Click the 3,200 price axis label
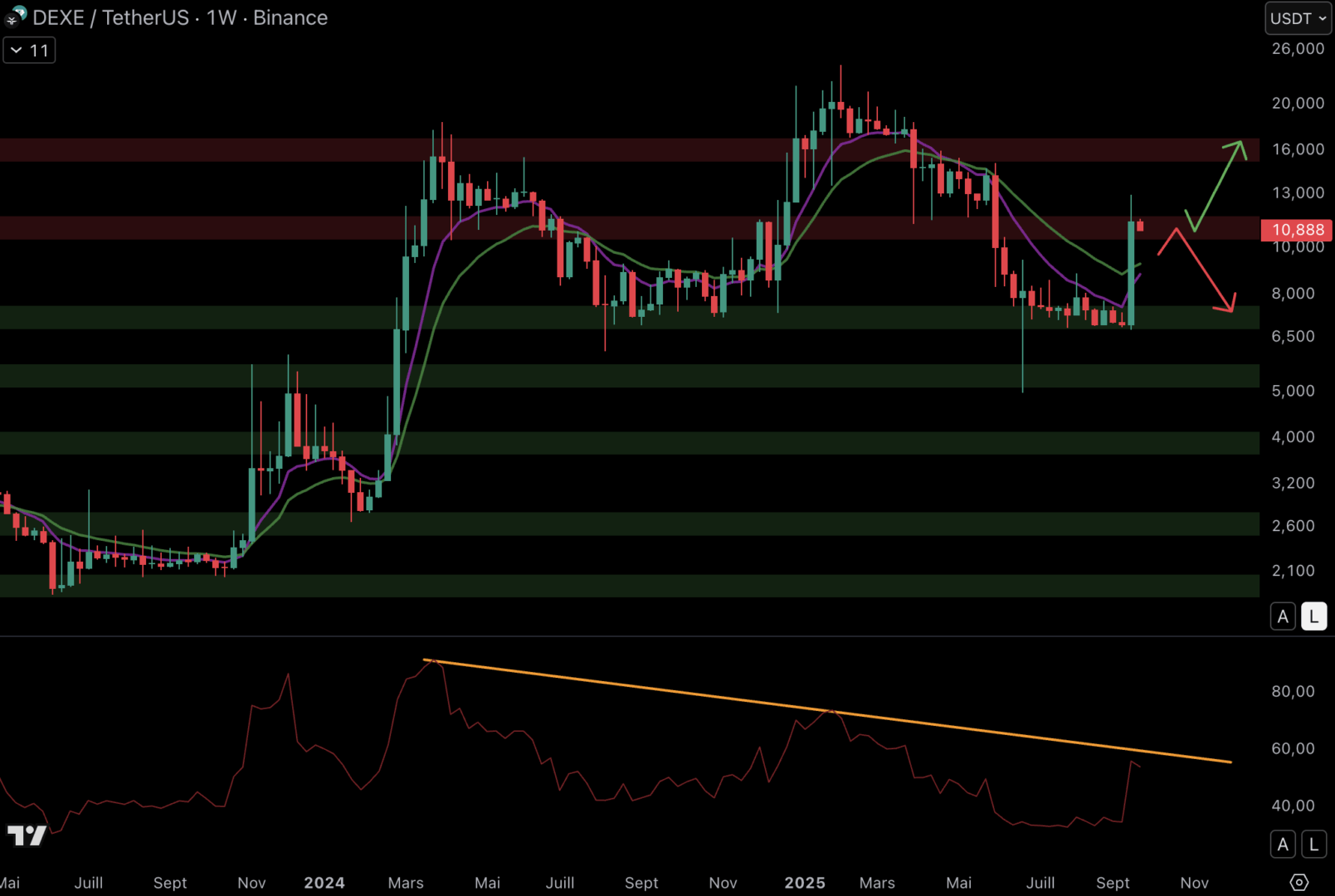This screenshot has width=1335, height=896. click(x=1293, y=483)
